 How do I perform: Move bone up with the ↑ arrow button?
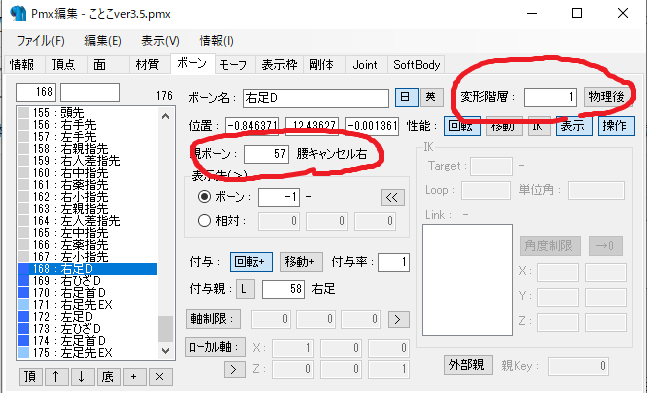pos(56,376)
